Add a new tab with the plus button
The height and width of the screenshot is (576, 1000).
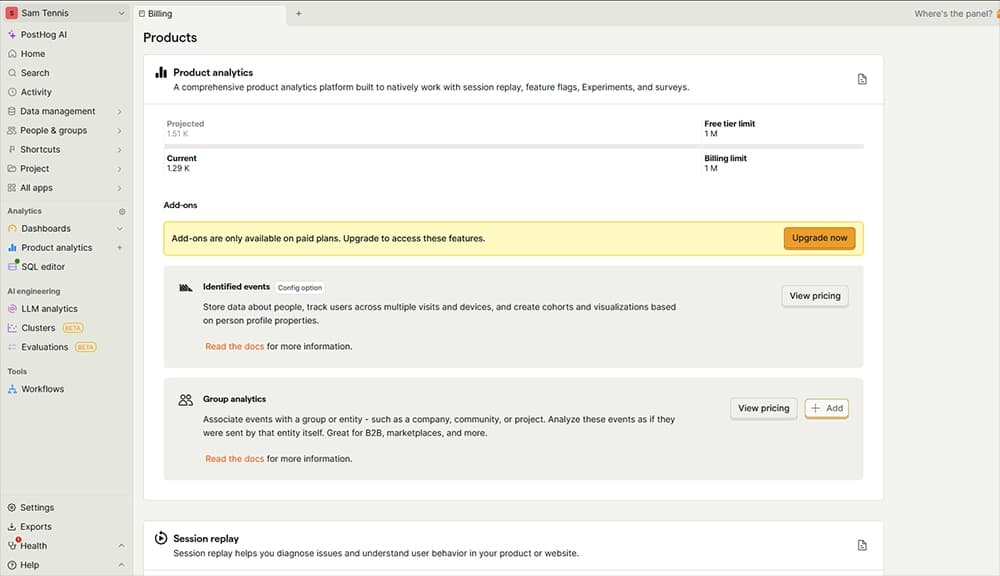(298, 14)
